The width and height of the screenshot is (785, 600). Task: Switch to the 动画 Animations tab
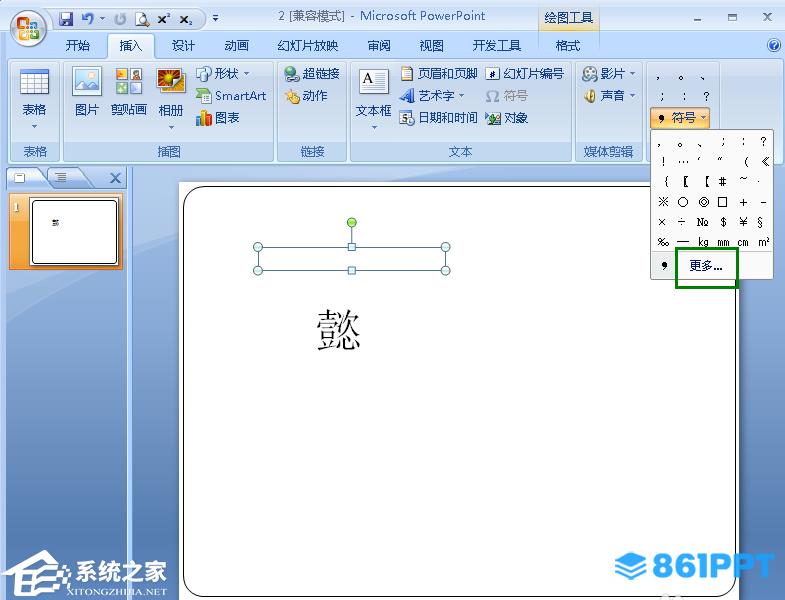(x=236, y=46)
